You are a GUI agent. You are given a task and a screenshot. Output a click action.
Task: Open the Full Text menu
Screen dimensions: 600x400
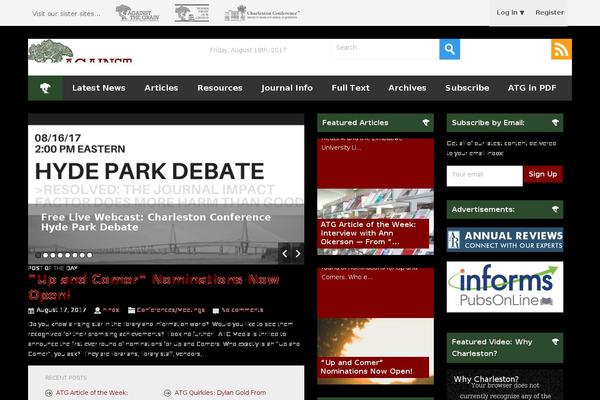[x=351, y=88]
